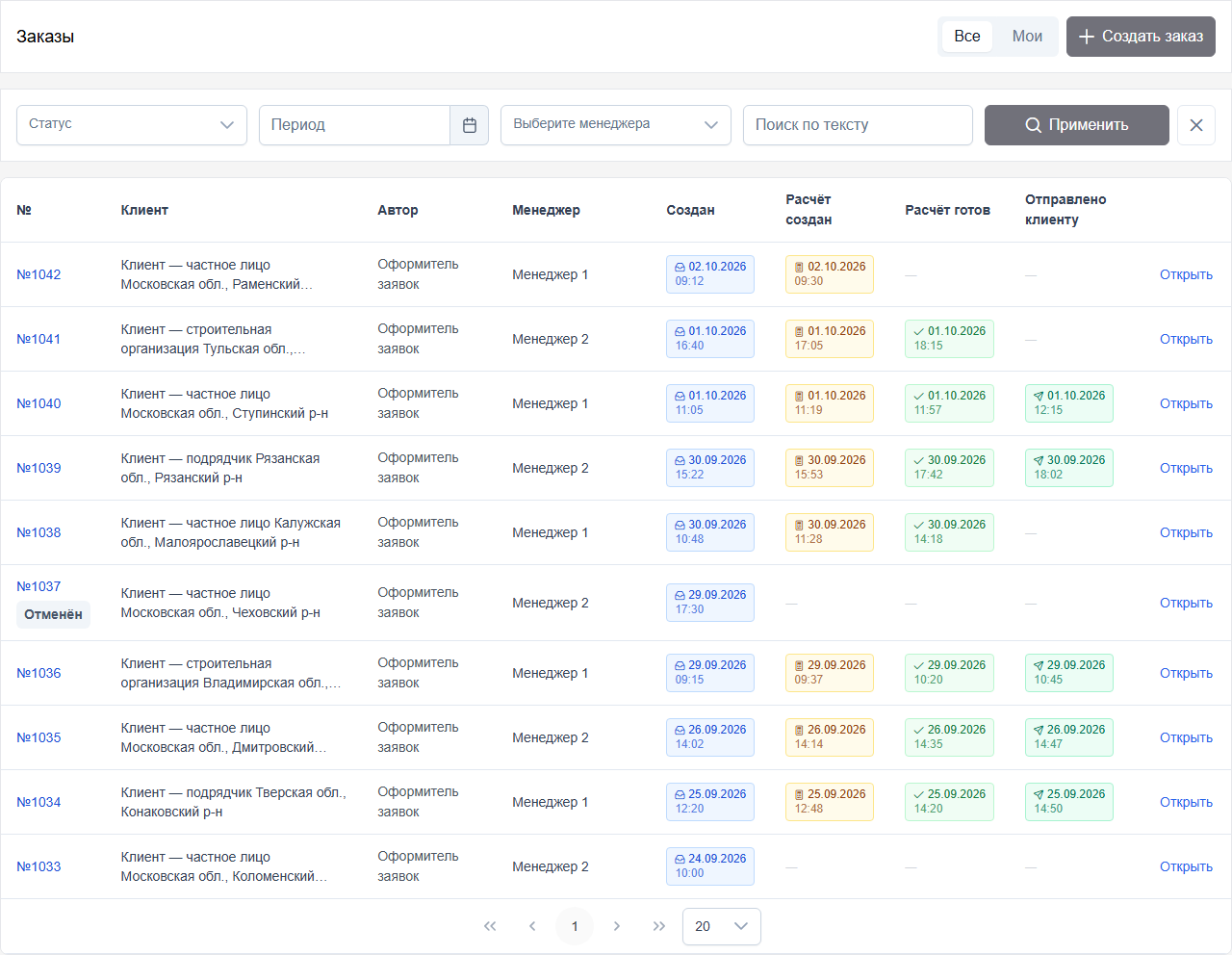Click Открыть in row №1042
Image resolution: width=1232 pixels, height=955 pixels.
(1186, 274)
